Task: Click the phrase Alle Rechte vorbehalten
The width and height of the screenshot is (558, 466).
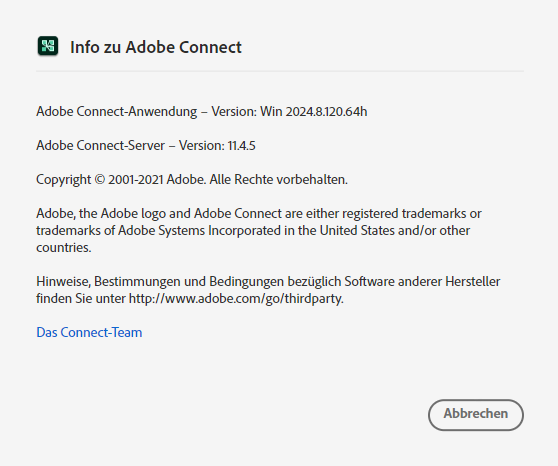Action: pyautogui.click(x=278, y=179)
